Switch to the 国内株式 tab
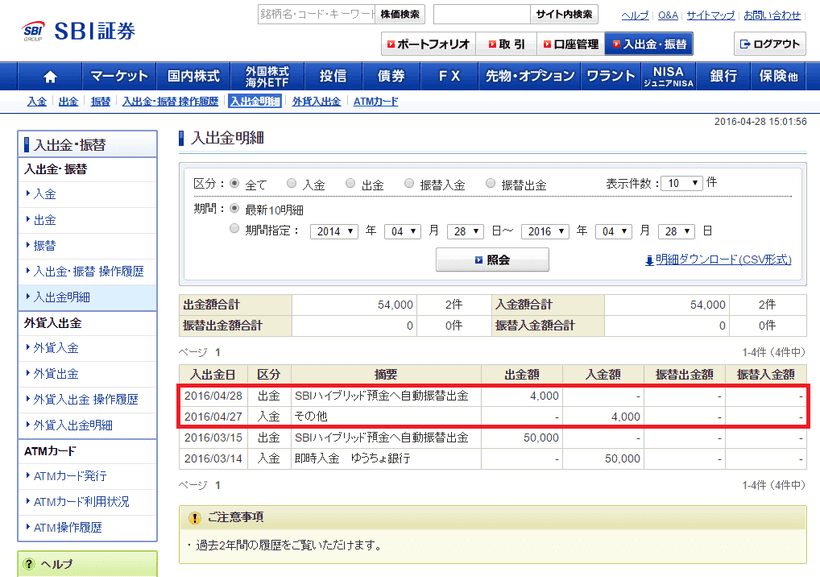Screen dimensions: 820x577 [195, 75]
